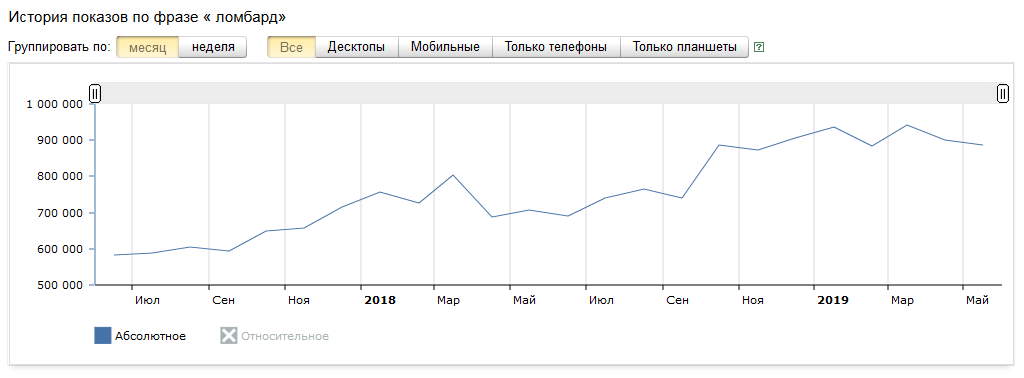Click the 1 000 000 axis label

tap(54, 104)
